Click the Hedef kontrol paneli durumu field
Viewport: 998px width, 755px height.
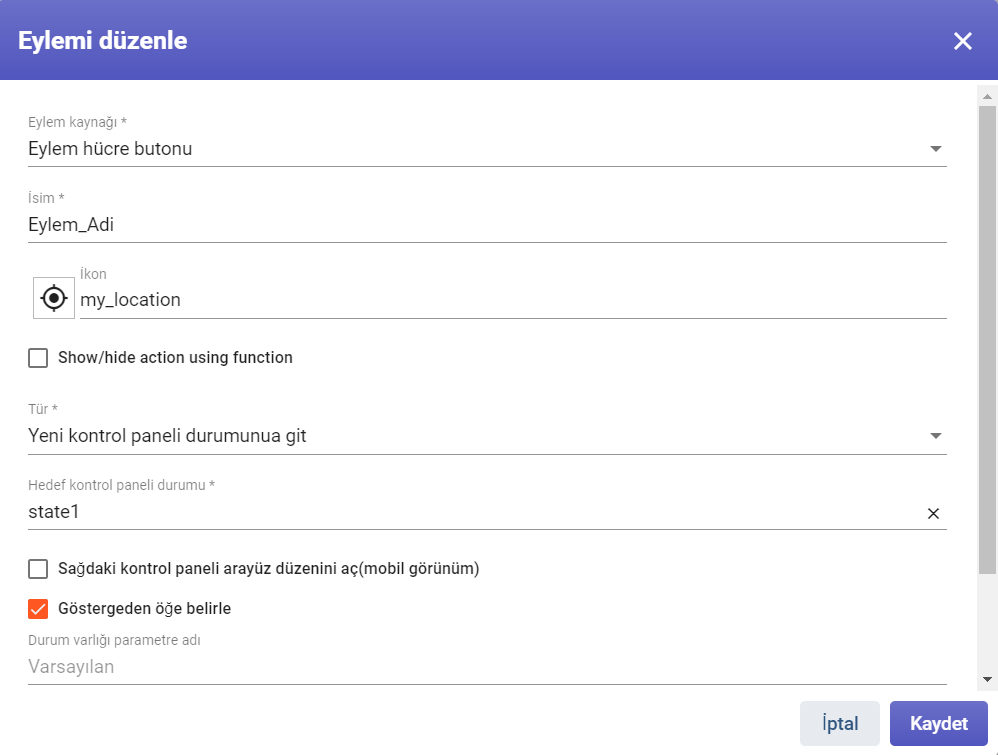[474, 512]
